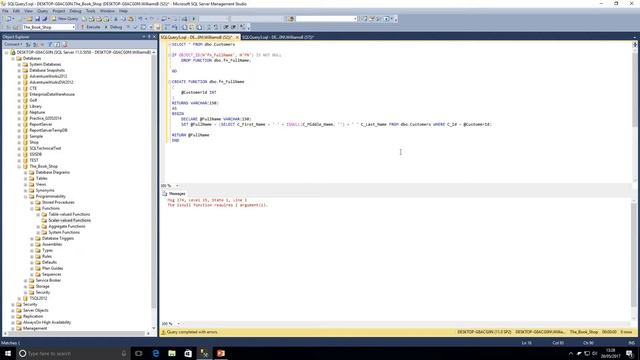The width and height of the screenshot is (640, 360).
Task: Select the Database Triggers folder
Action: (58, 238)
